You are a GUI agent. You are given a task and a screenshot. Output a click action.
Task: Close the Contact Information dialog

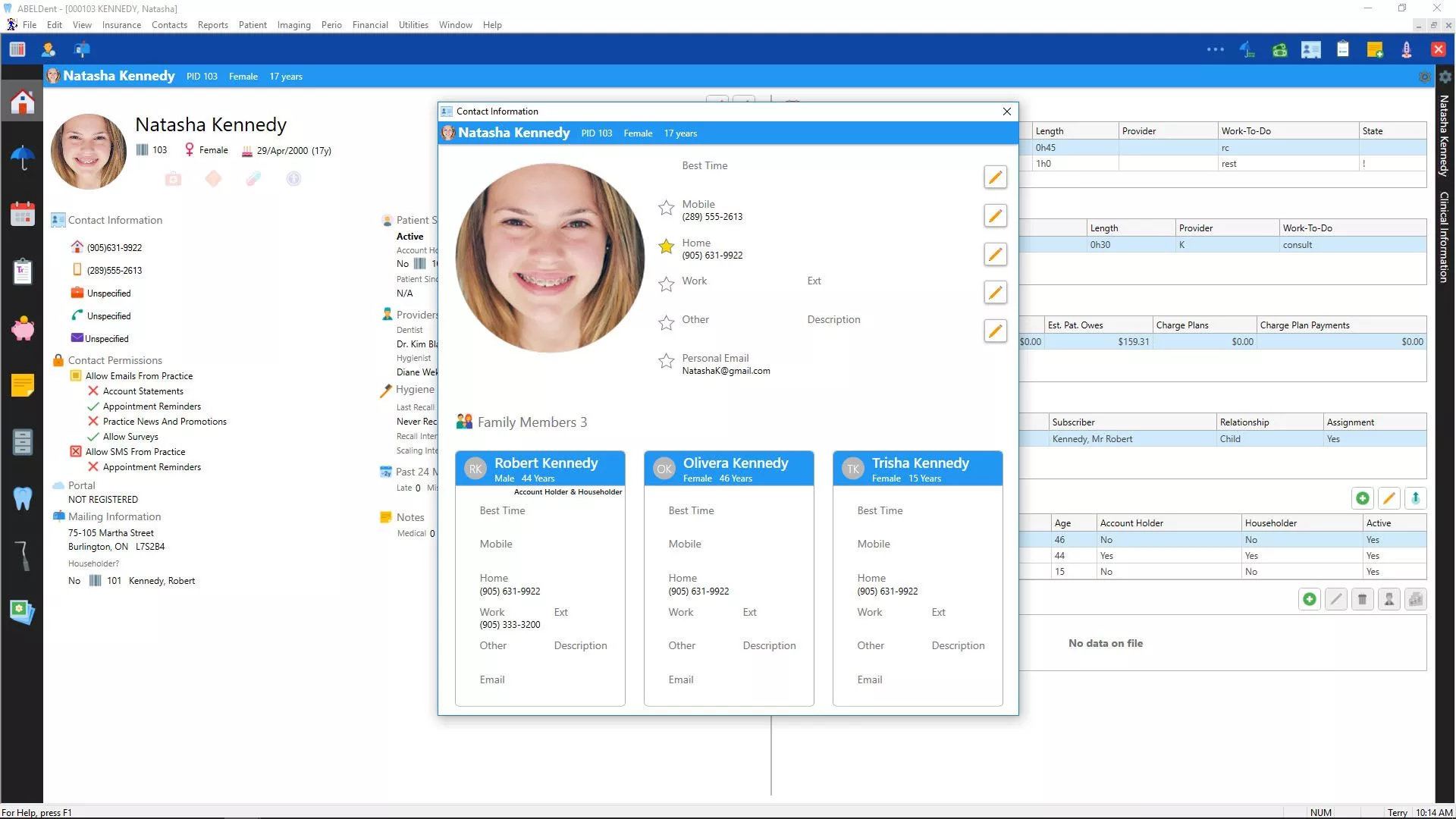click(1006, 111)
